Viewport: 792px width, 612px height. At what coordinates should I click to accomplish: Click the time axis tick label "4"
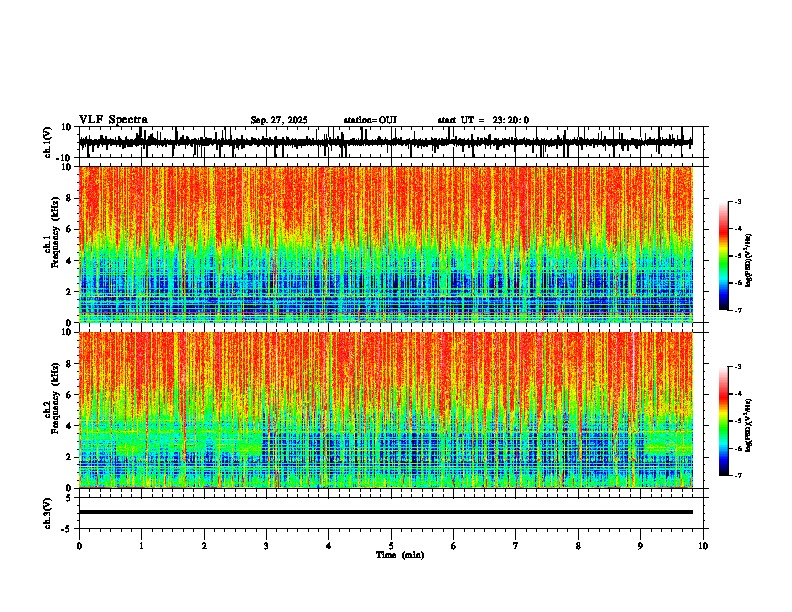329,546
